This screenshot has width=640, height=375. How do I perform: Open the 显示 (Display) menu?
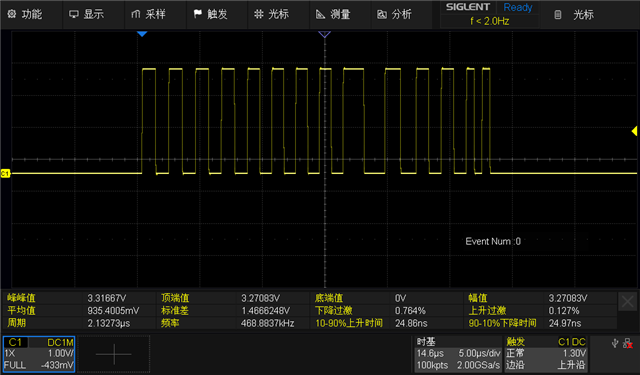click(x=93, y=14)
